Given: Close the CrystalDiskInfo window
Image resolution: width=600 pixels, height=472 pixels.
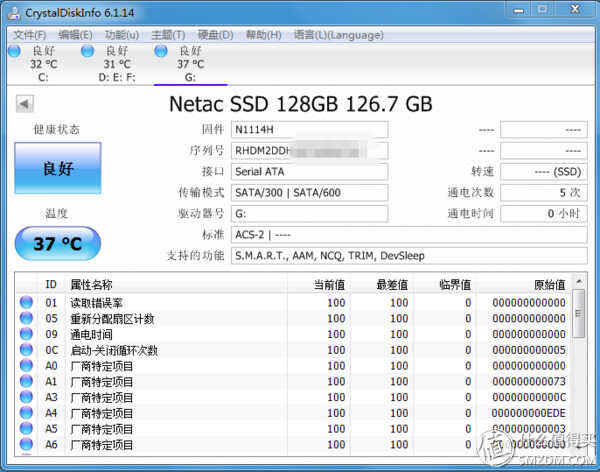Looking at the screenshot, I should 575,9.
